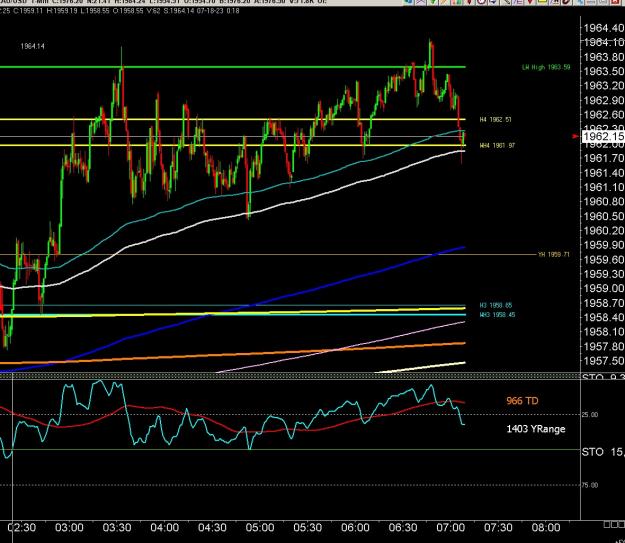The width and height of the screenshot is (625, 543).
Task: Click the 1957.80 price axis value
Action: pyautogui.click(x=604, y=347)
